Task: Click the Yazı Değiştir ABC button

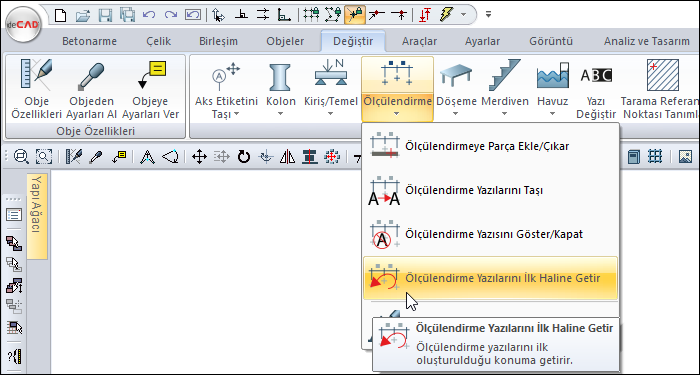Action: 596,89
